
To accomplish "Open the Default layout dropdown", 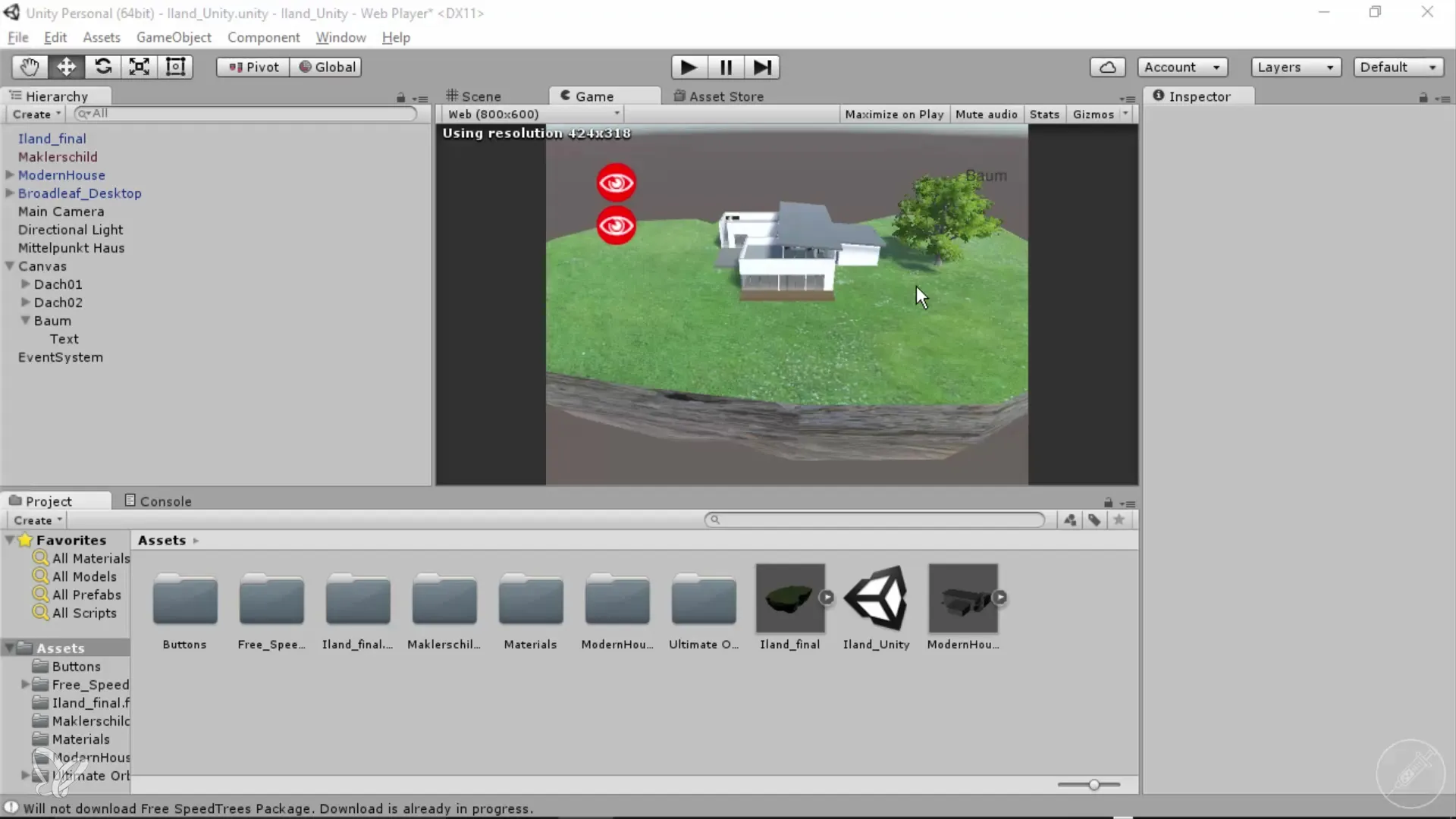I will click(x=1398, y=67).
